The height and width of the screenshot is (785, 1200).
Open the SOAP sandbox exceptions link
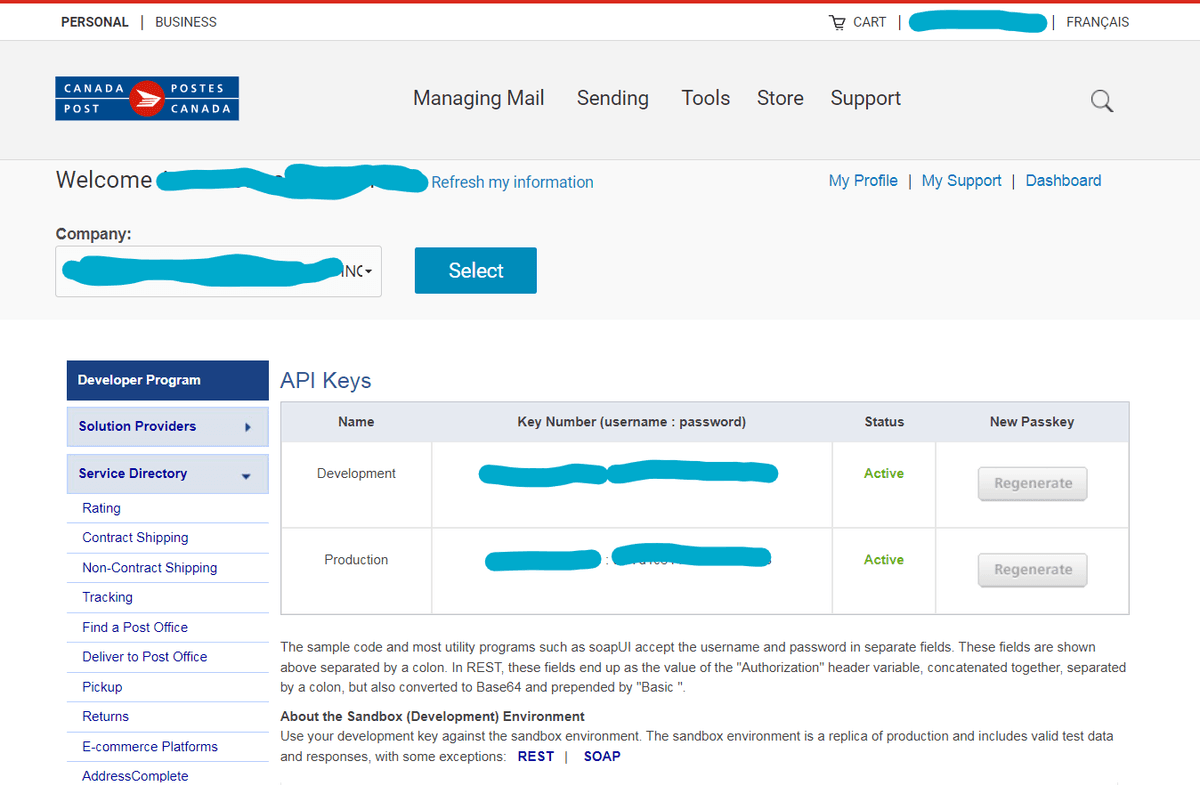602,757
